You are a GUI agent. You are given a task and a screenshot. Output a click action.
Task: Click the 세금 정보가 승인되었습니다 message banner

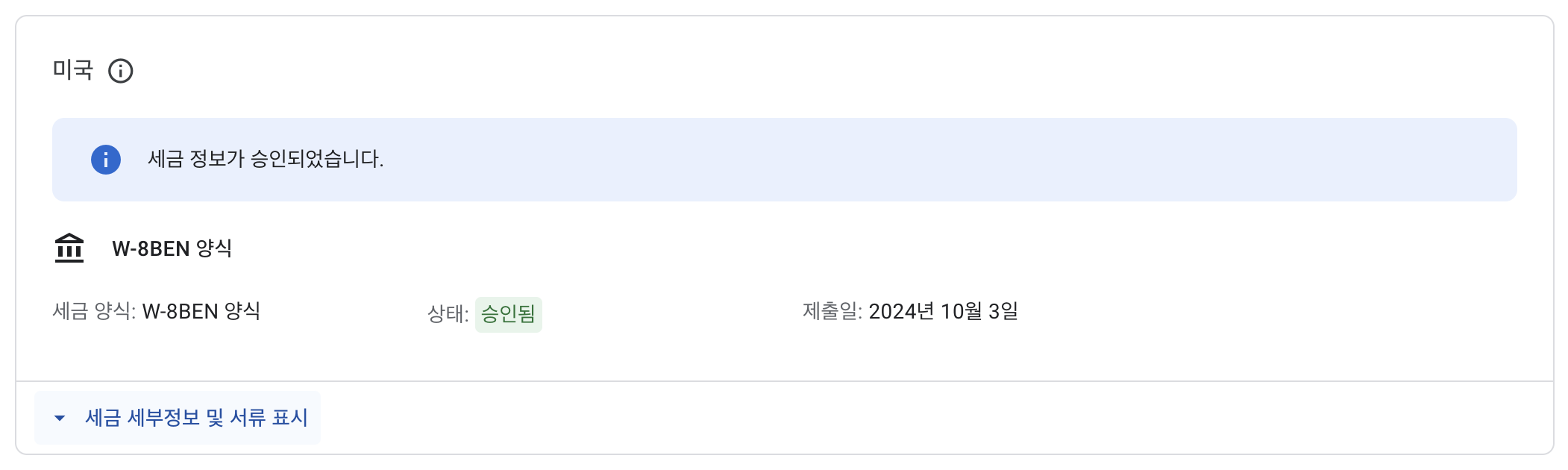[x=265, y=158]
